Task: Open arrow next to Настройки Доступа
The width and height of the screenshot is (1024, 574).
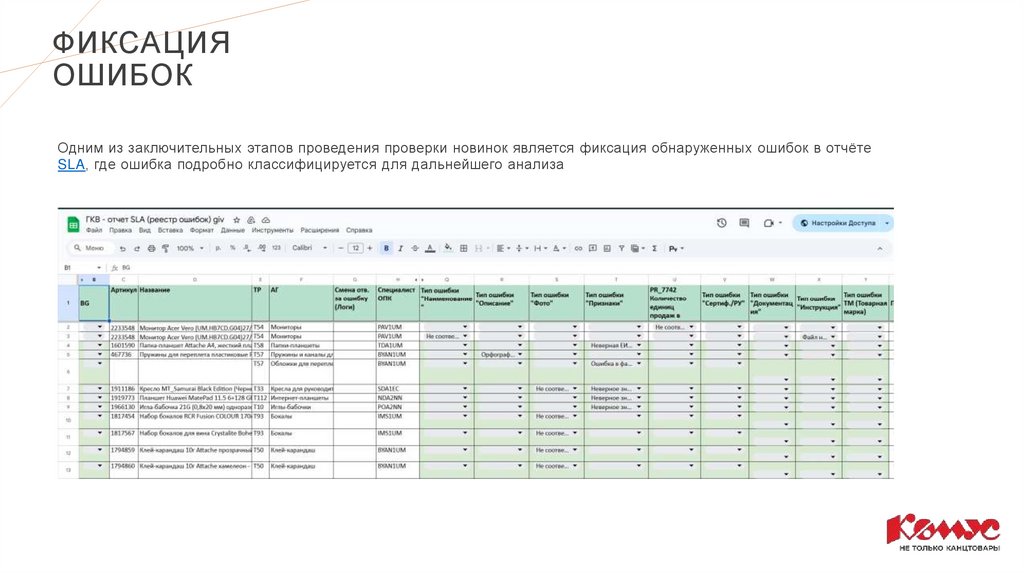Action: click(x=887, y=223)
